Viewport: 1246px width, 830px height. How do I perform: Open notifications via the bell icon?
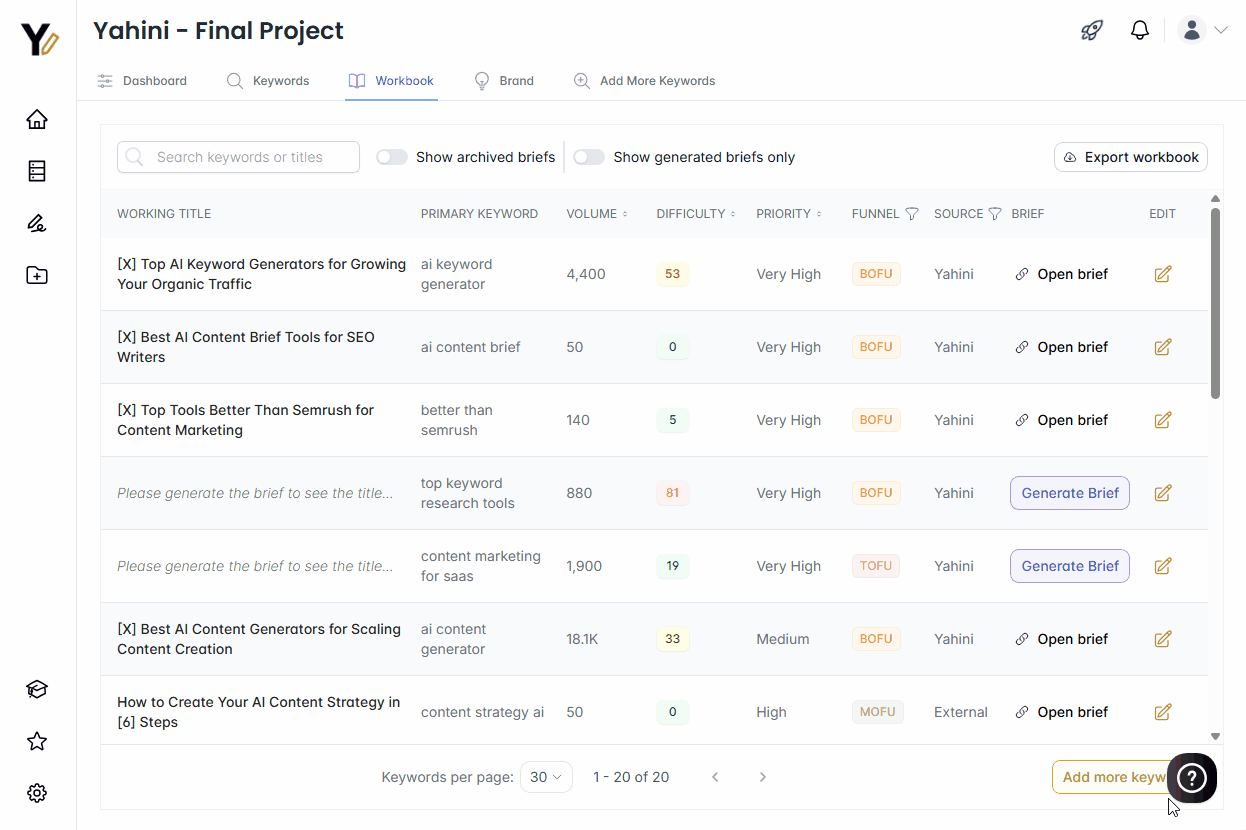(x=1140, y=30)
